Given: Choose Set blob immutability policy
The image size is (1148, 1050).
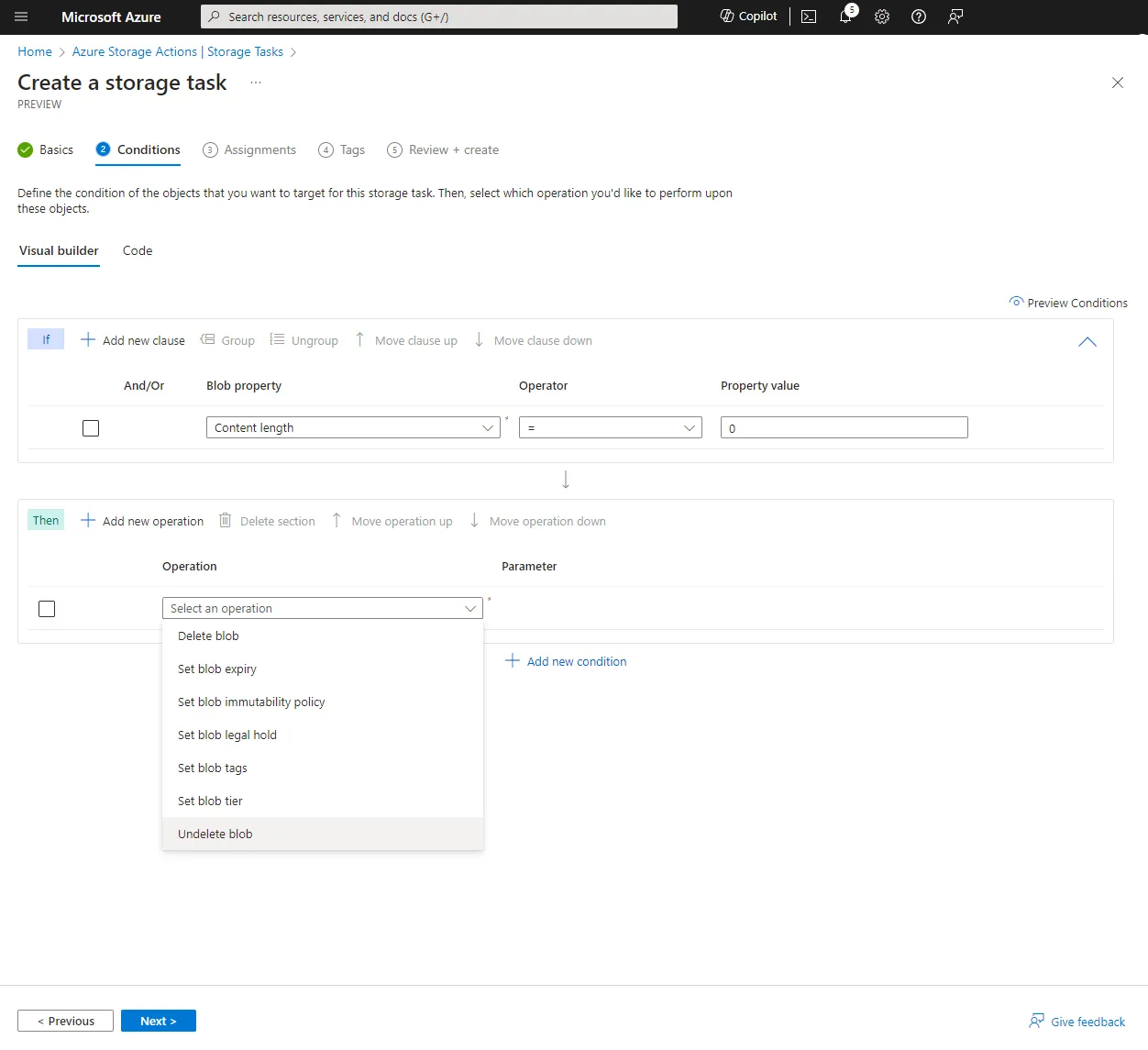Looking at the screenshot, I should pos(323,702).
